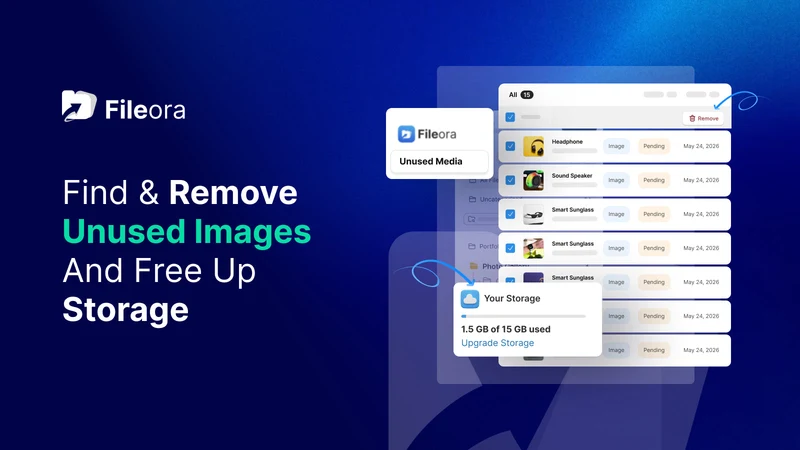Click the 1.5 GB of 15 GB used text
This screenshot has width=800, height=450.
pos(506,329)
